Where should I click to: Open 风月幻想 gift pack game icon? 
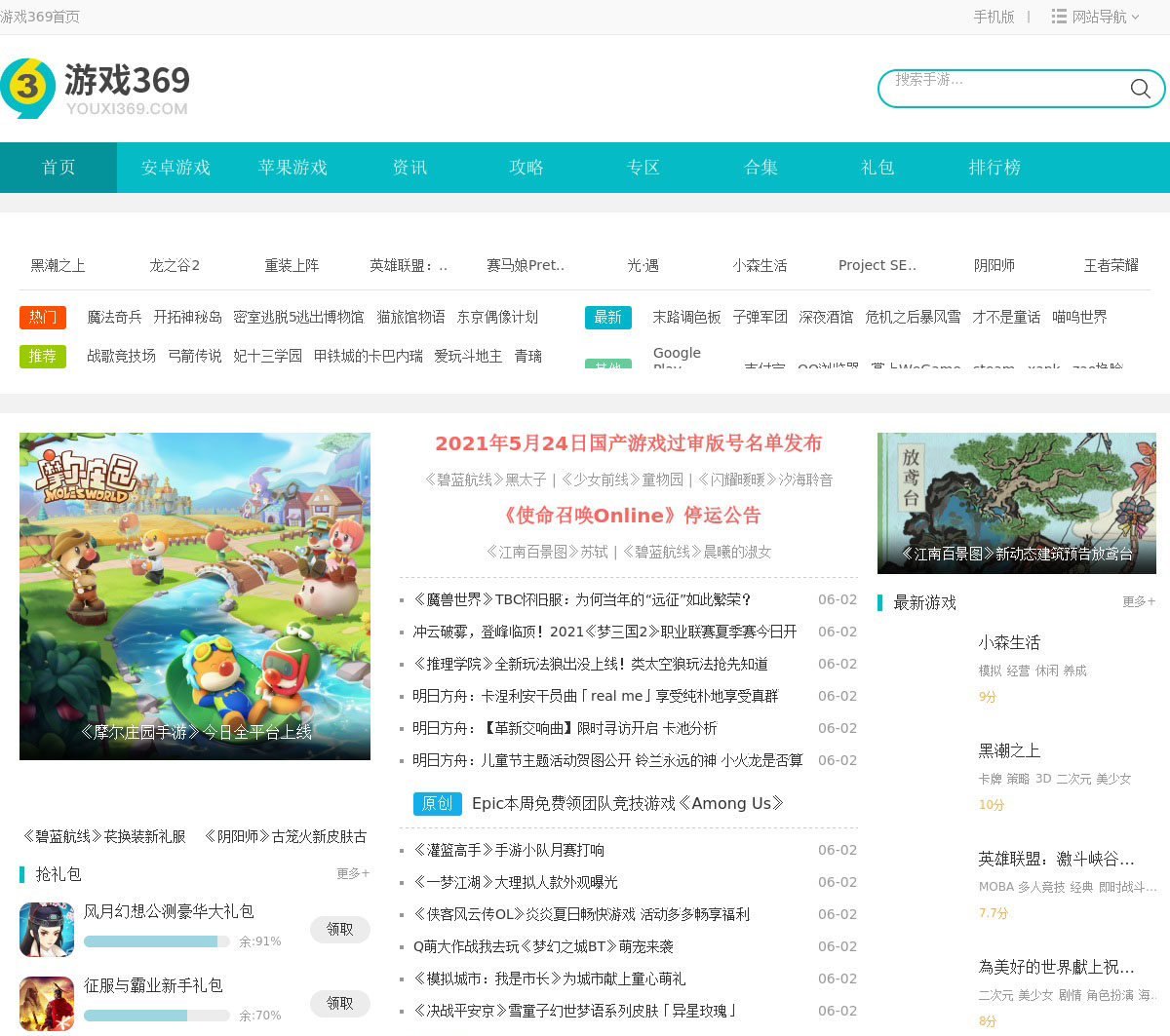[47, 930]
